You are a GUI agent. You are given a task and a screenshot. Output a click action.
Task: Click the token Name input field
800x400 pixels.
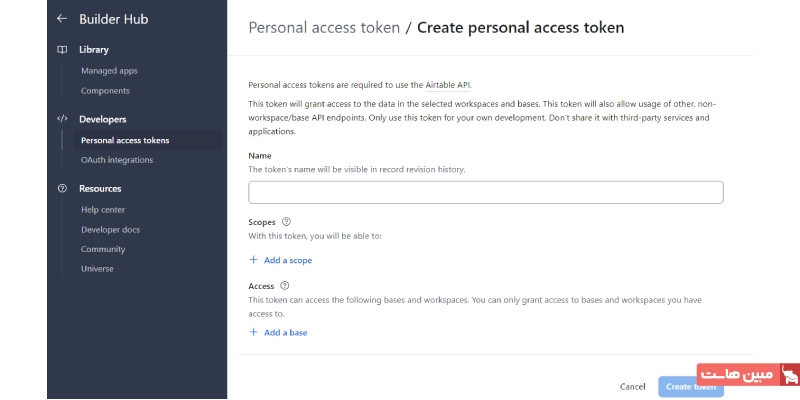[x=485, y=193]
